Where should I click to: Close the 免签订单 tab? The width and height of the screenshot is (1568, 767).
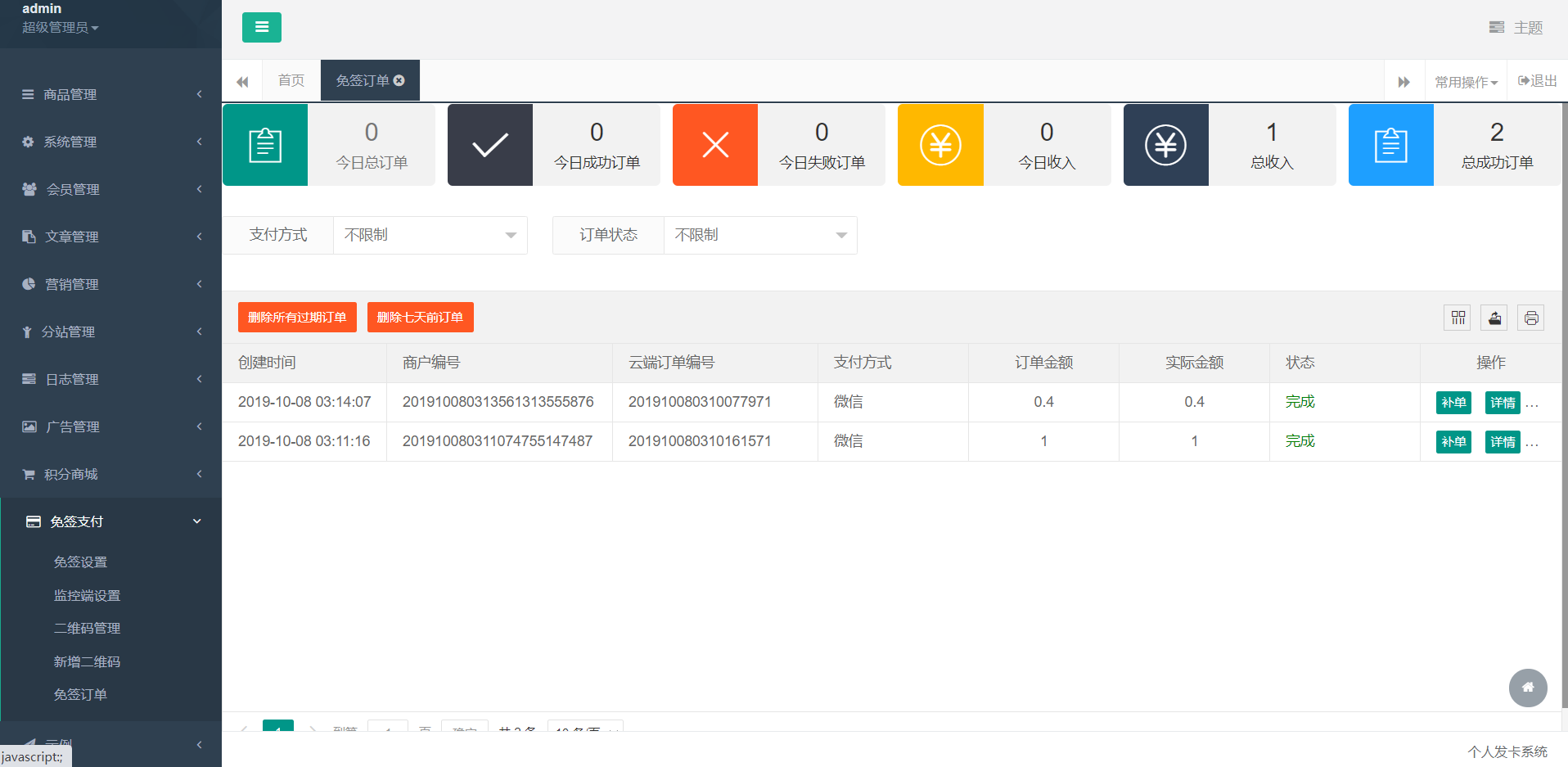coord(399,80)
